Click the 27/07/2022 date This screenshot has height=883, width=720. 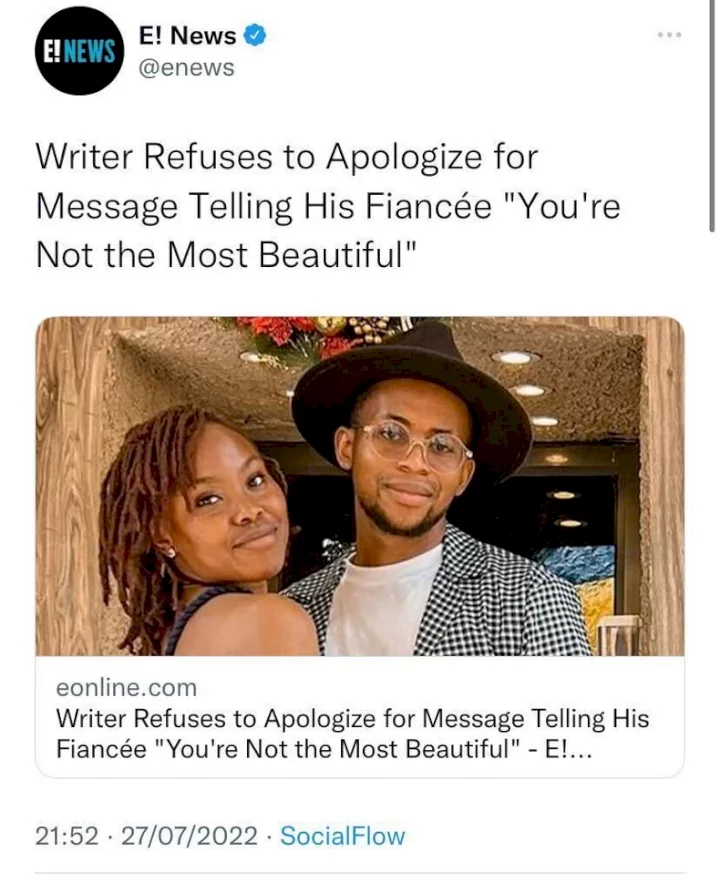coord(189,836)
